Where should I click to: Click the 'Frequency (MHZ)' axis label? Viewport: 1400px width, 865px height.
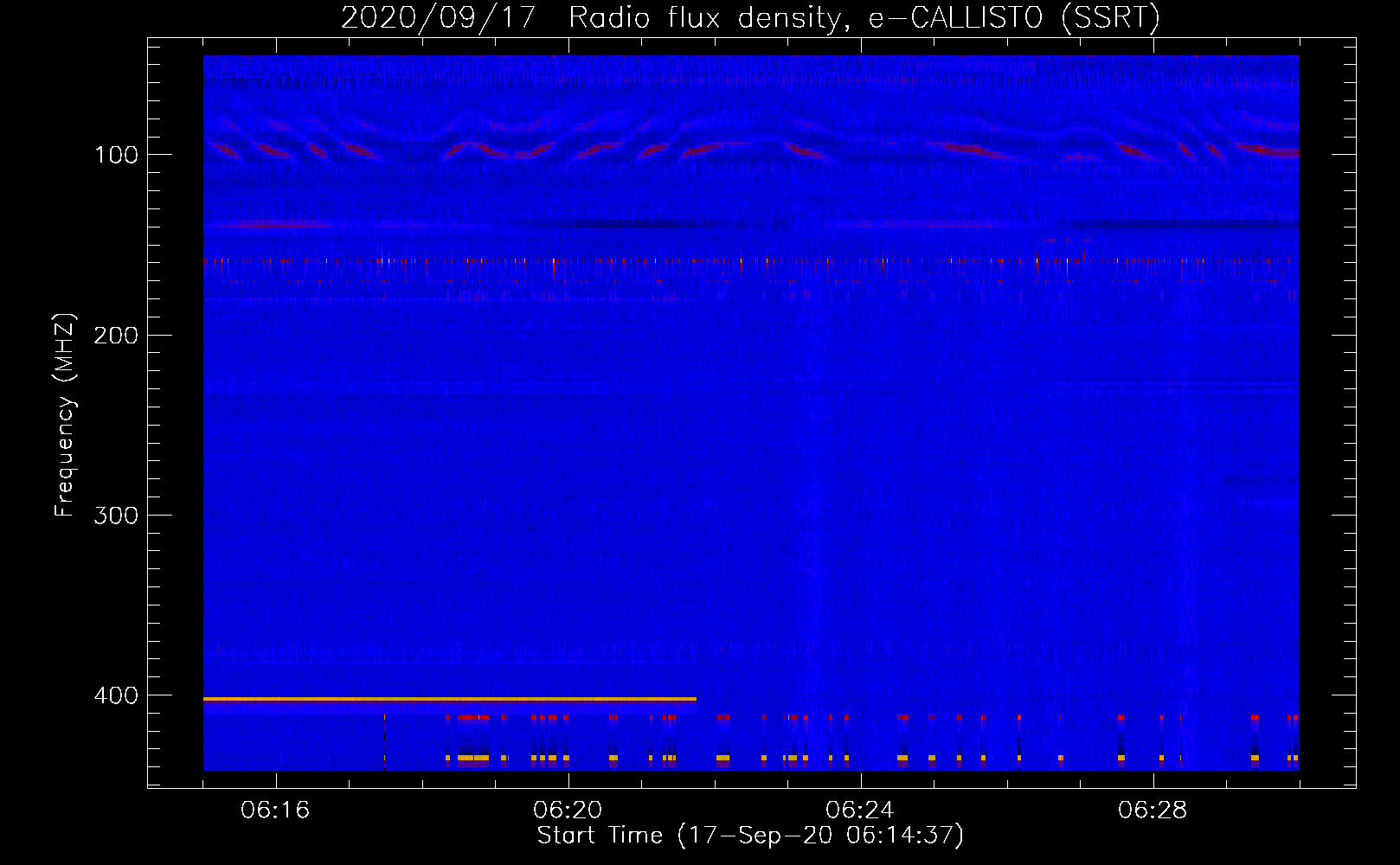click(65, 415)
